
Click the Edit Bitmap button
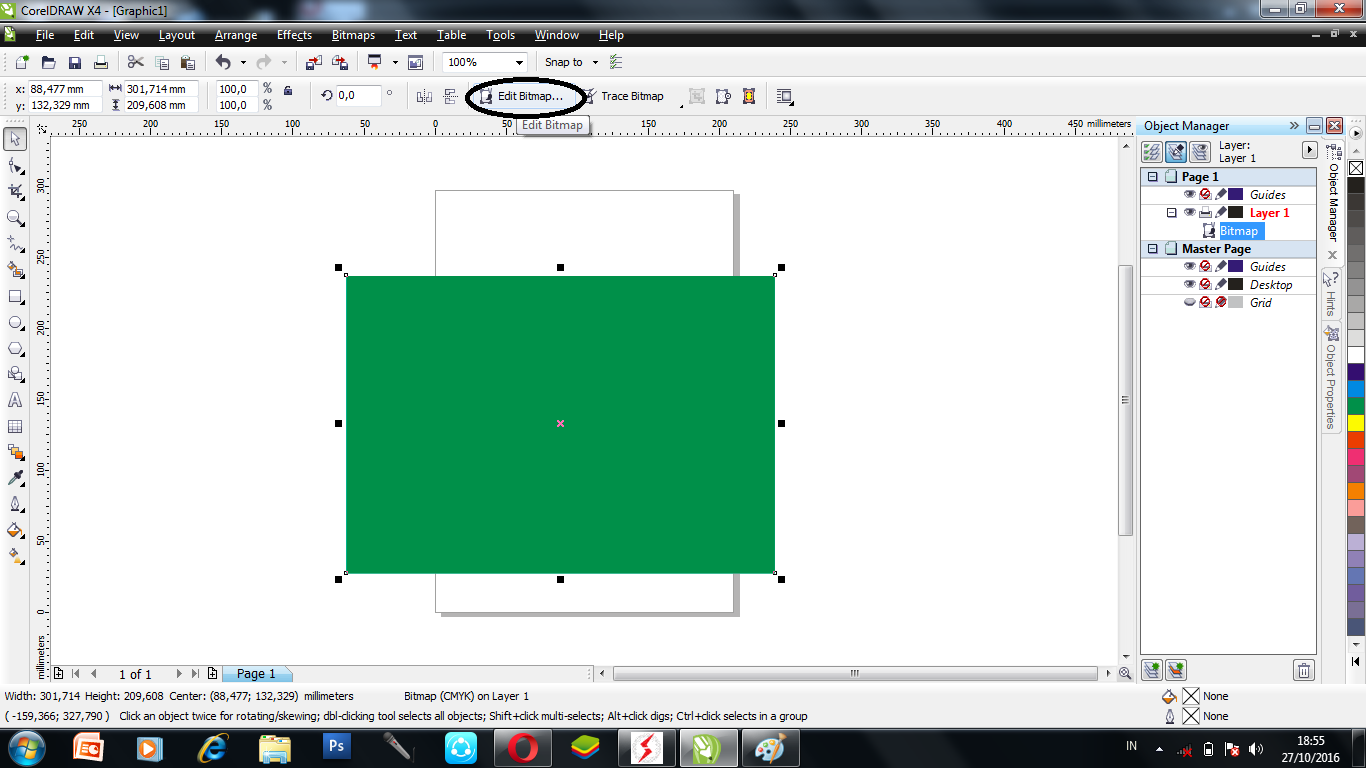coord(526,96)
